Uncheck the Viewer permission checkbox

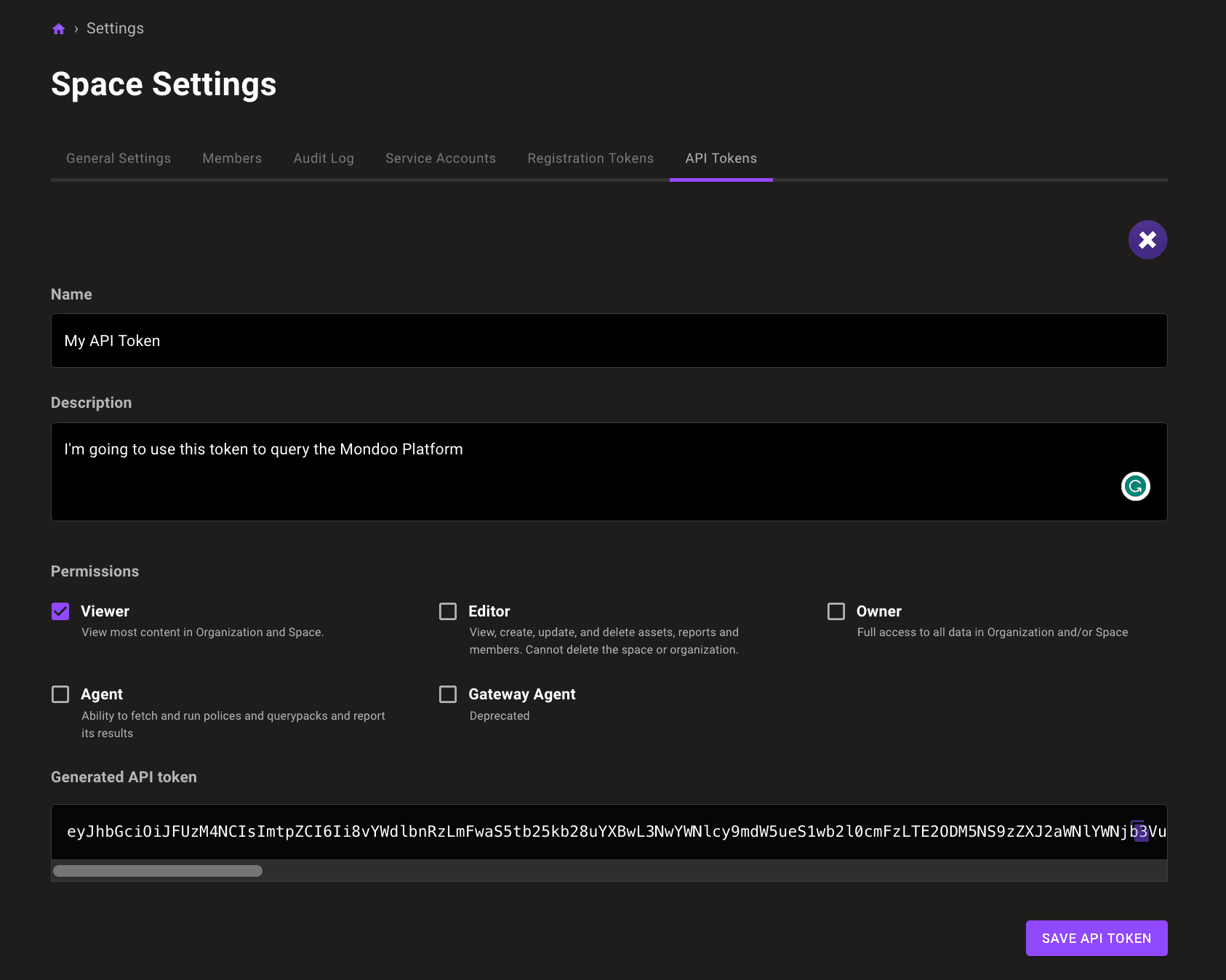click(60, 611)
